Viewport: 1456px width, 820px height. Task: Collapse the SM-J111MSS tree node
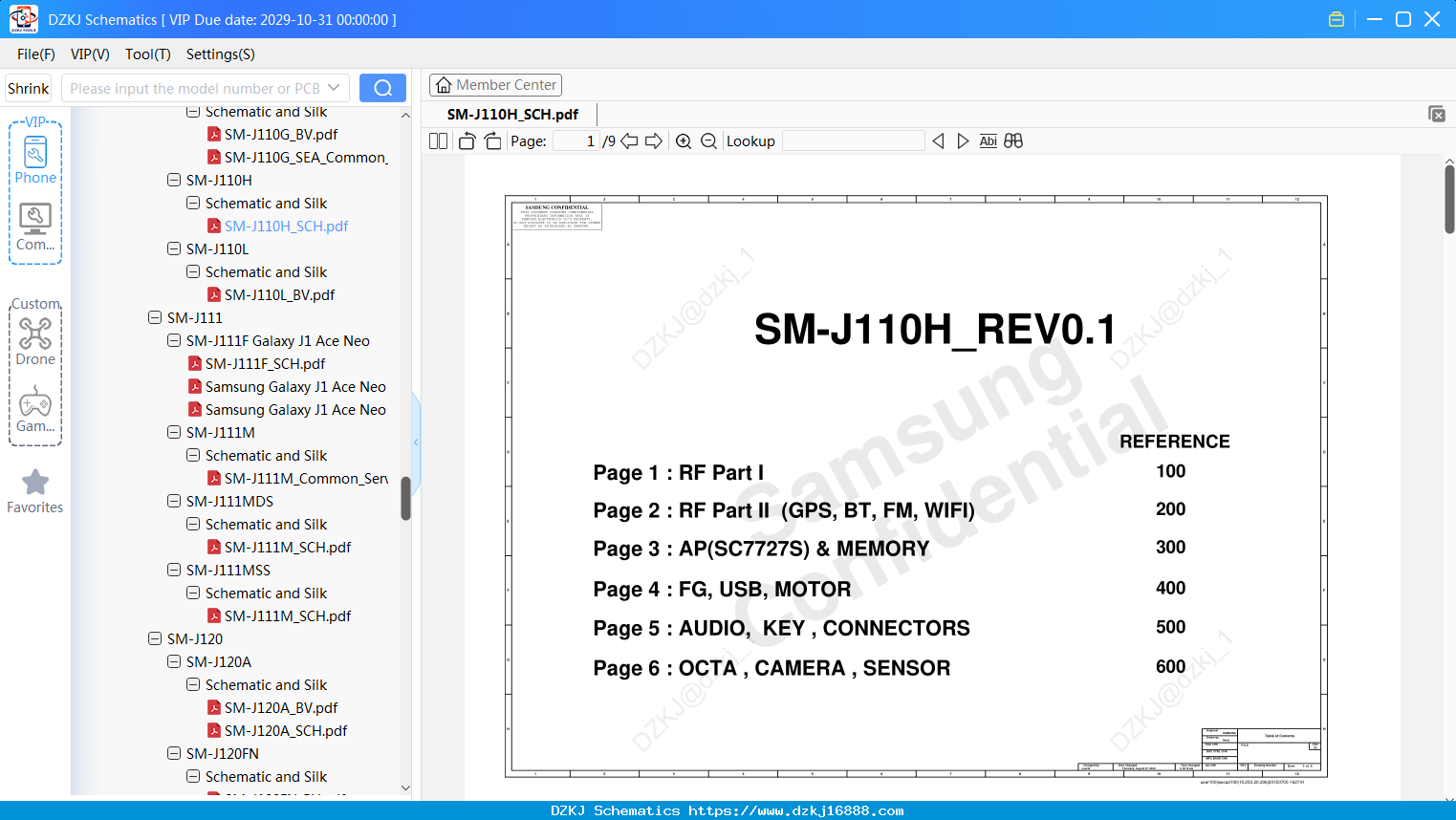click(x=174, y=570)
